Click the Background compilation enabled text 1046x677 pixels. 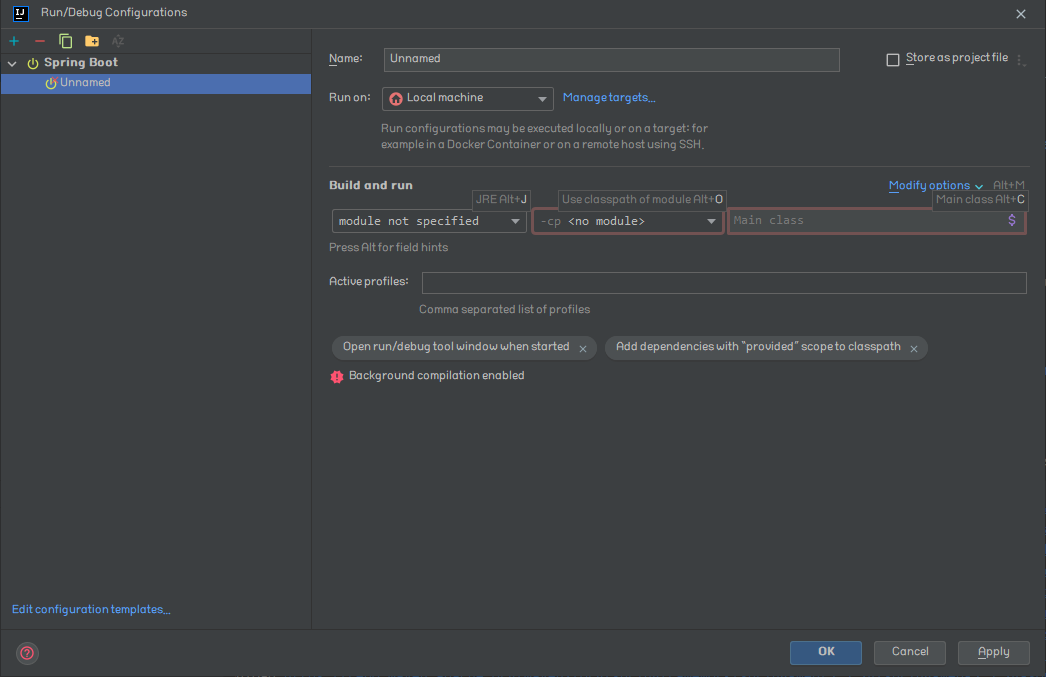coord(436,376)
